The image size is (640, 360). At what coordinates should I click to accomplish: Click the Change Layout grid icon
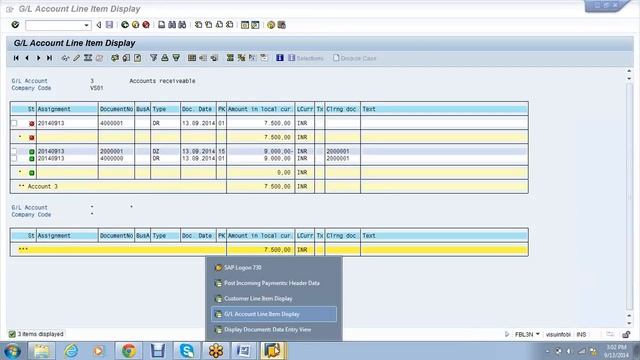coord(192,58)
